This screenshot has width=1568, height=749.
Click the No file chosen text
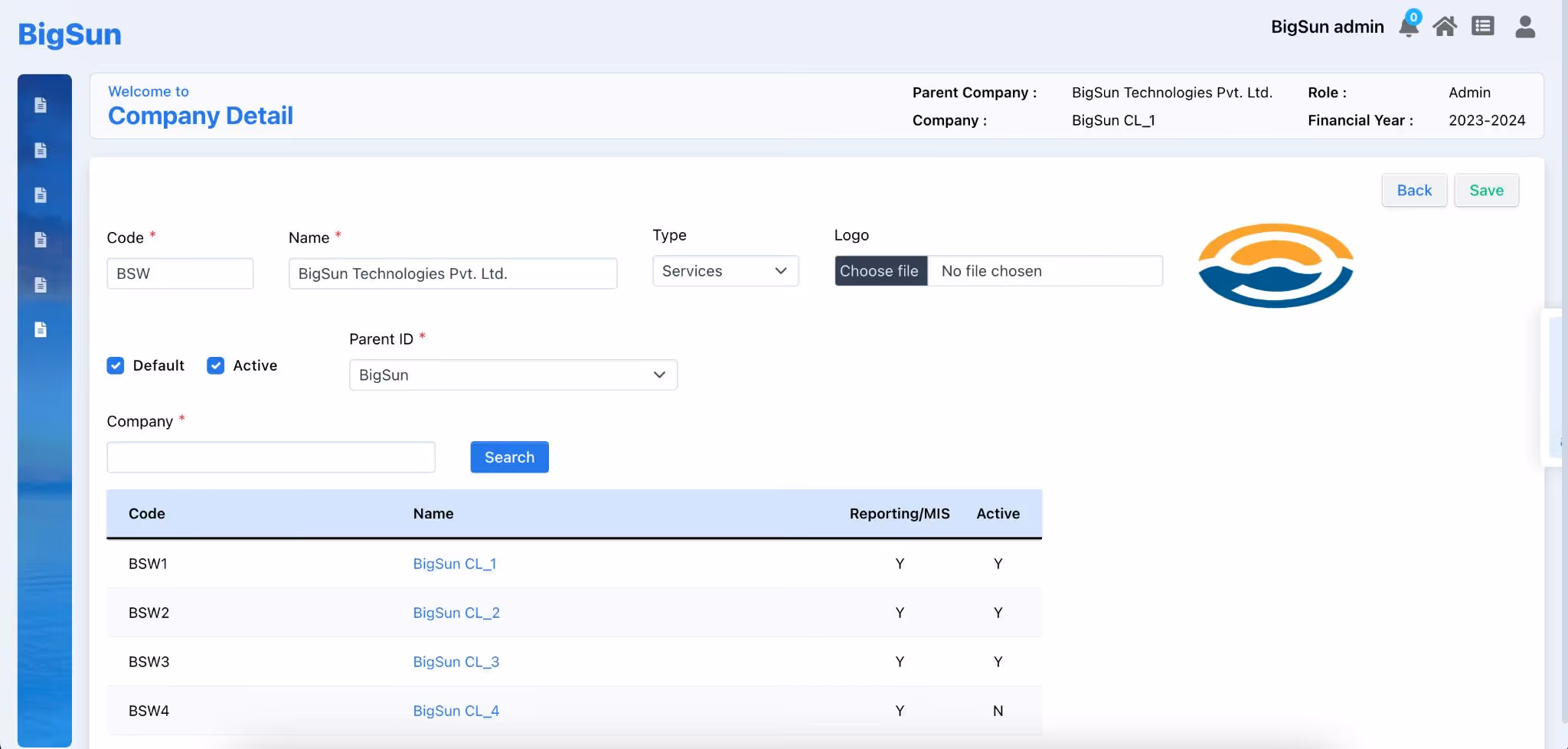point(991,271)
